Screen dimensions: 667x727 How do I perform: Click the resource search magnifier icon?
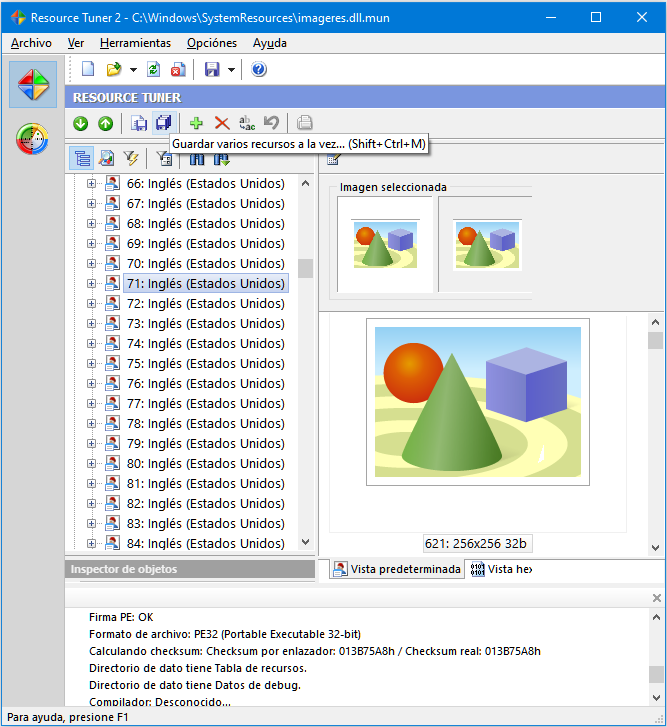[107, 159]
